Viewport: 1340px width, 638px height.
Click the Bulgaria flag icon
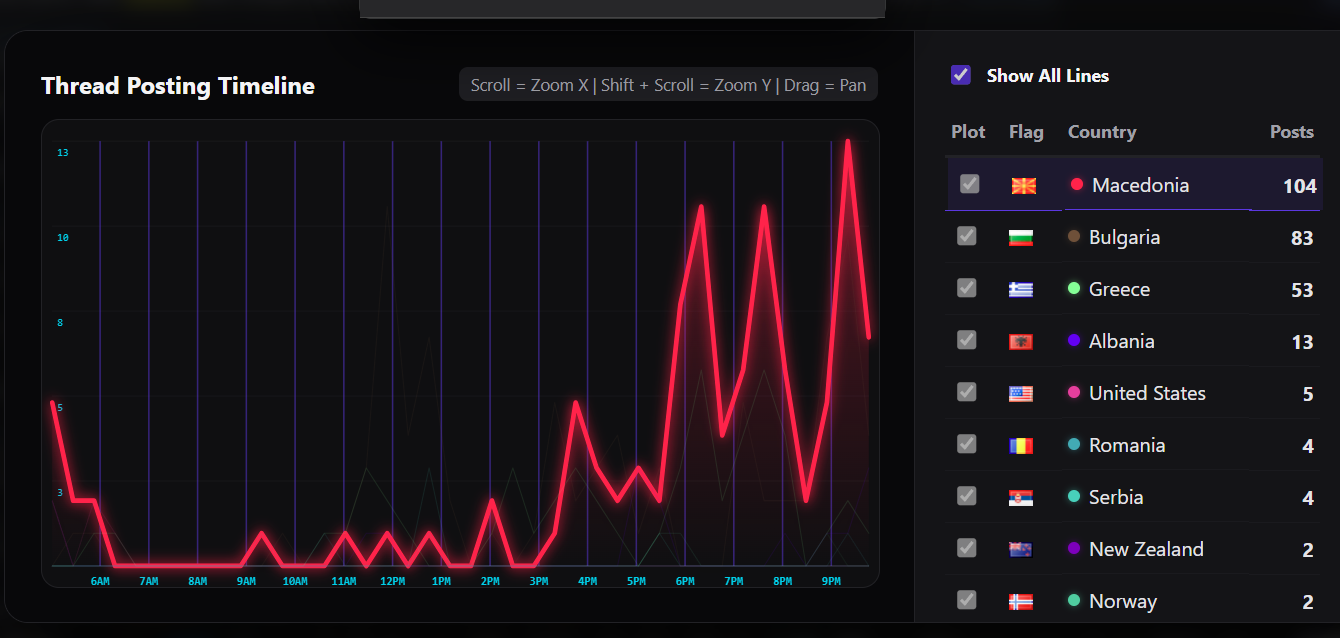(1021, 238)
